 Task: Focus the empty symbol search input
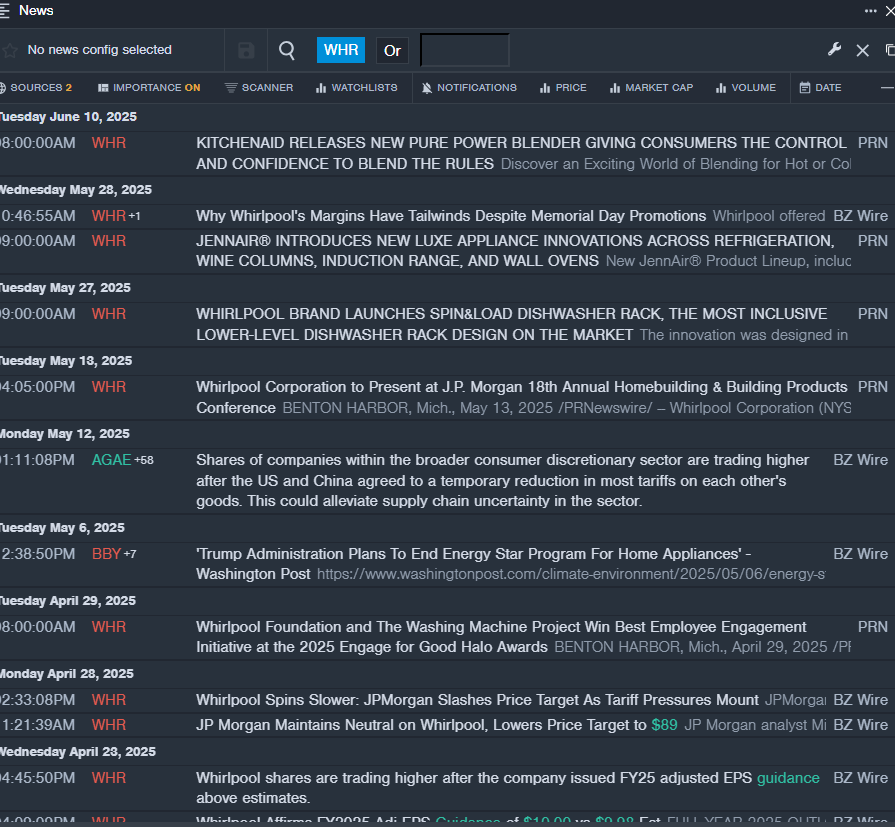point(465,50)
